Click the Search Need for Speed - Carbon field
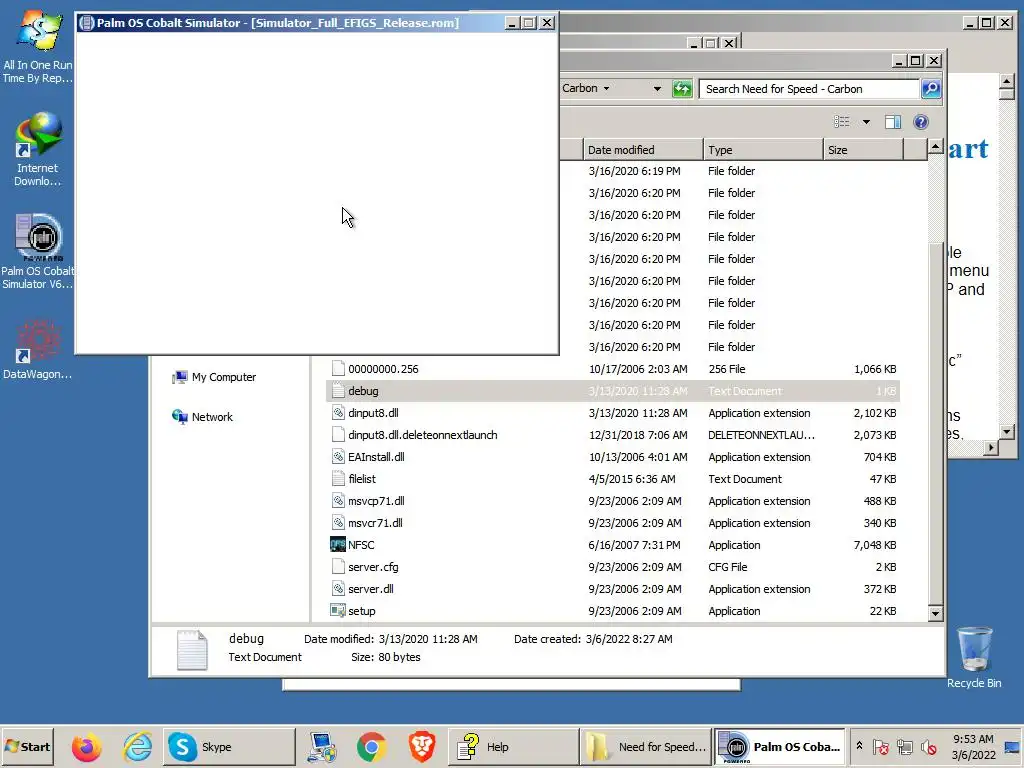Viewport: 1024px width, 768px height. coord(810,89)
